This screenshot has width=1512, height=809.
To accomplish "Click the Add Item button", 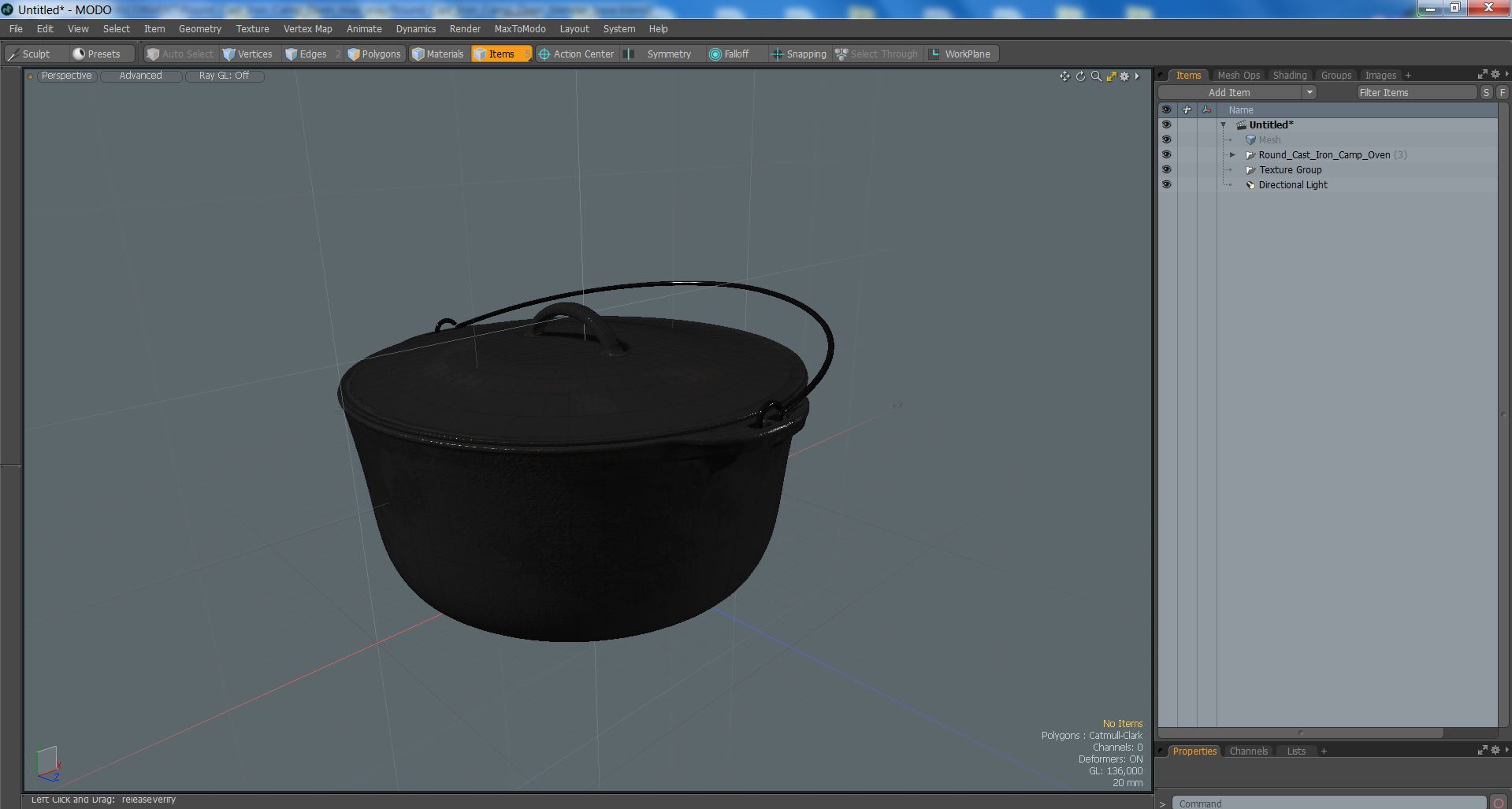I will (1229, 92).
